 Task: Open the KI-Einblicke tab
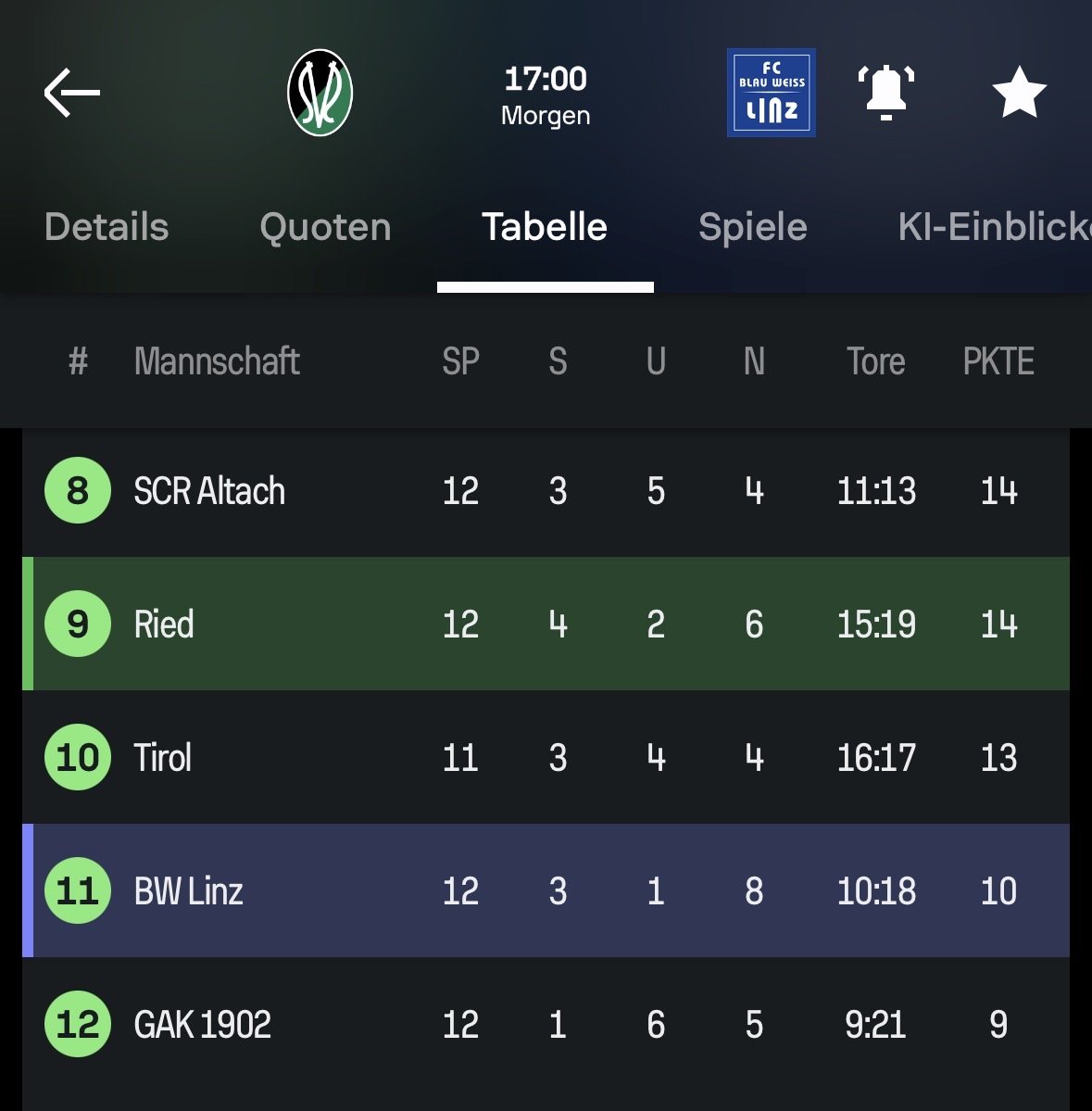coord(993,227)
